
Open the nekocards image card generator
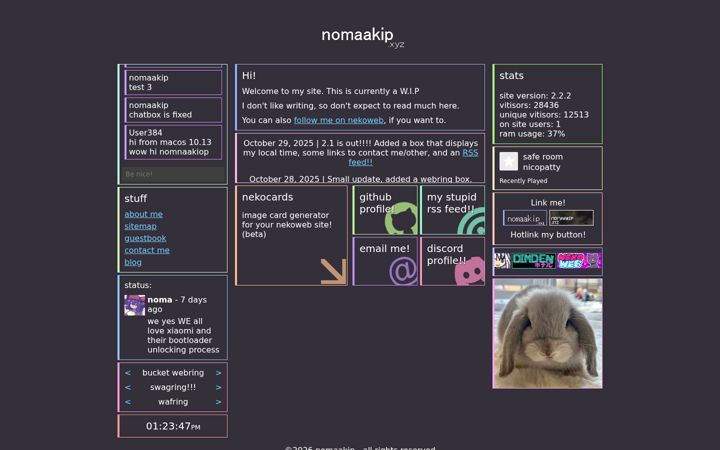(291, 236)
